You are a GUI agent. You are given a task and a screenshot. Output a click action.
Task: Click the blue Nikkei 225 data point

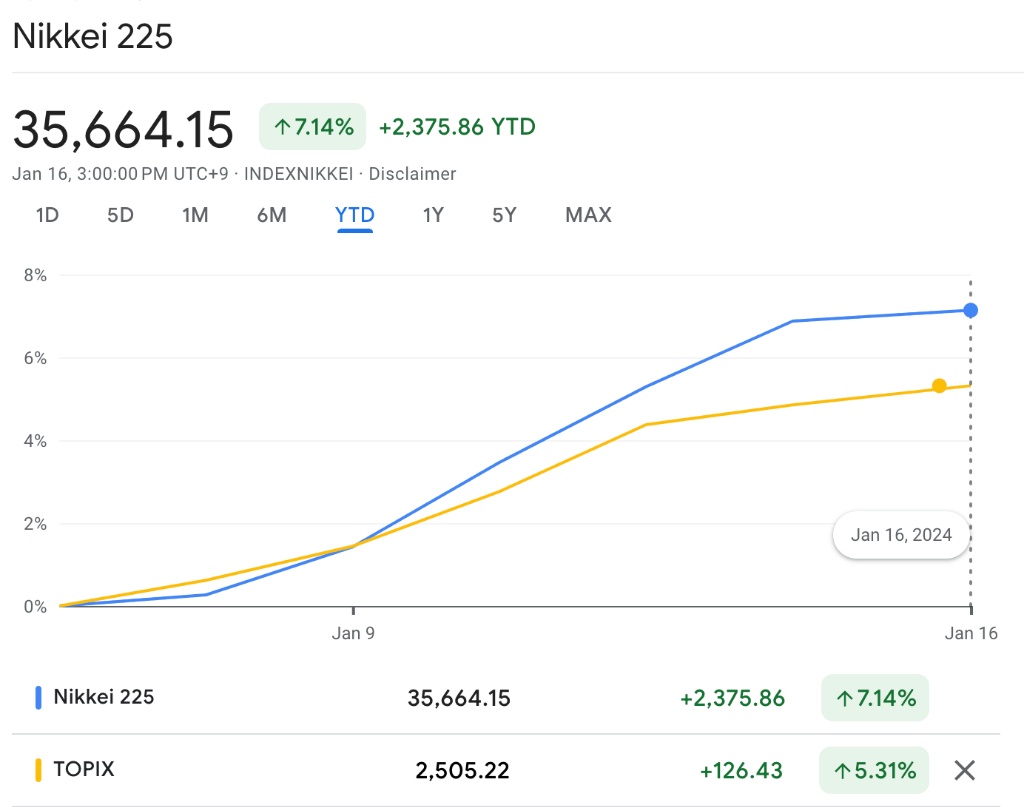[x=970, y=310]
